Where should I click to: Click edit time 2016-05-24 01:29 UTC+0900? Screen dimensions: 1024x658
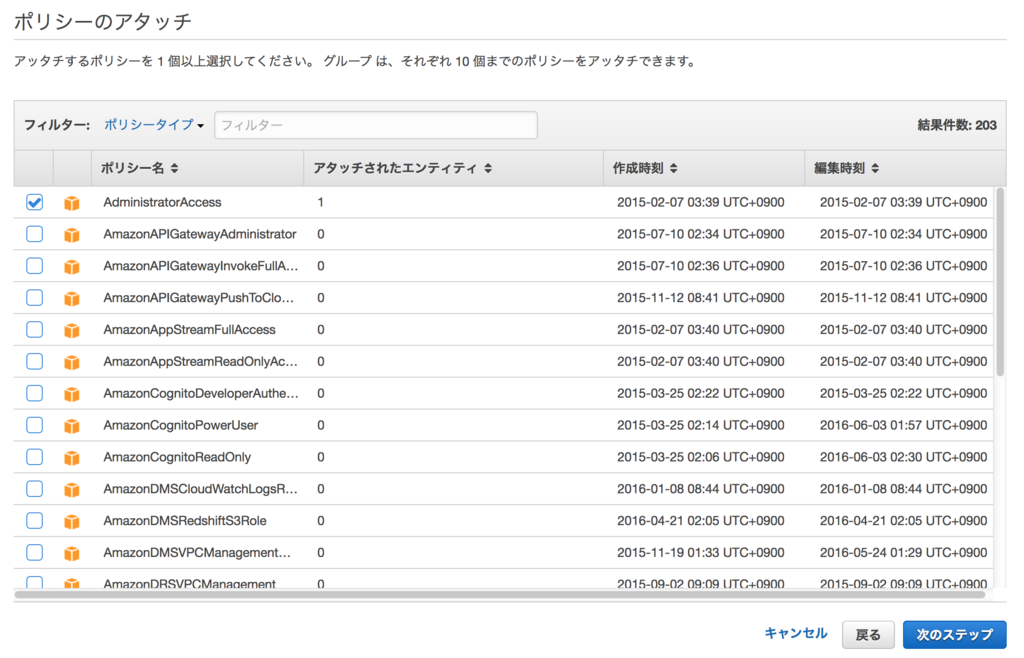click(x=903, y=552)
